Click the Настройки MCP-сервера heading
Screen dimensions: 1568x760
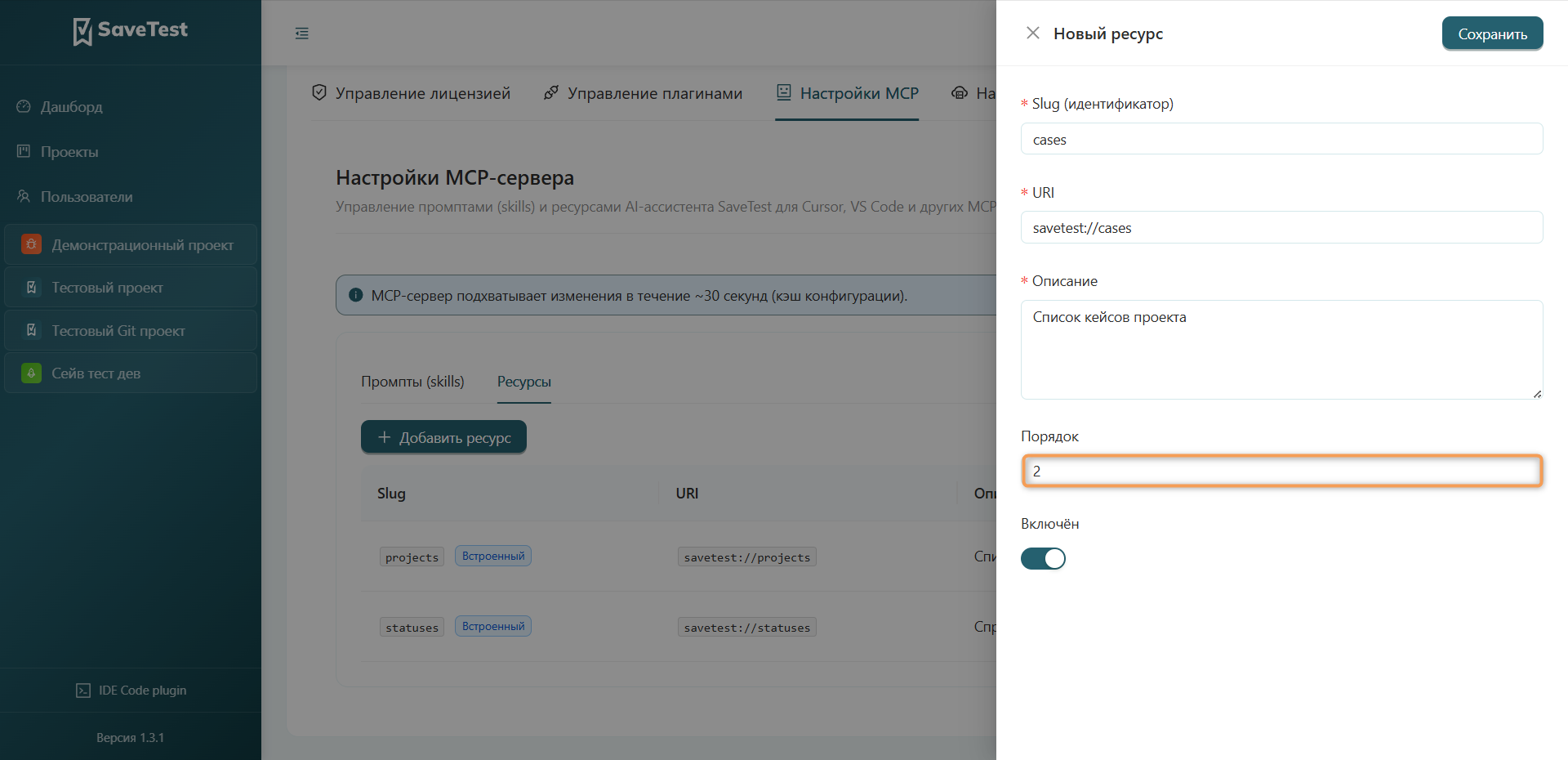click(455, 177)
